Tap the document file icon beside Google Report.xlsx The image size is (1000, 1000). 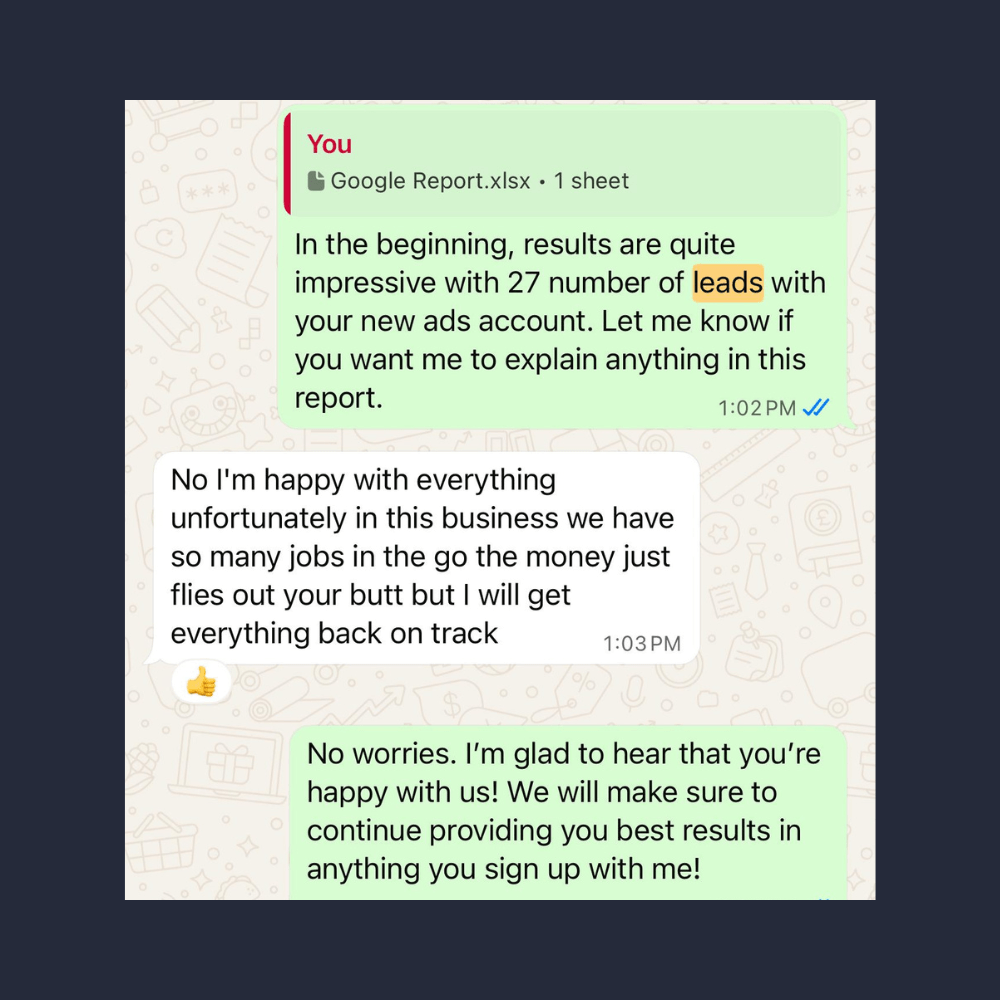tap(316, 181)
